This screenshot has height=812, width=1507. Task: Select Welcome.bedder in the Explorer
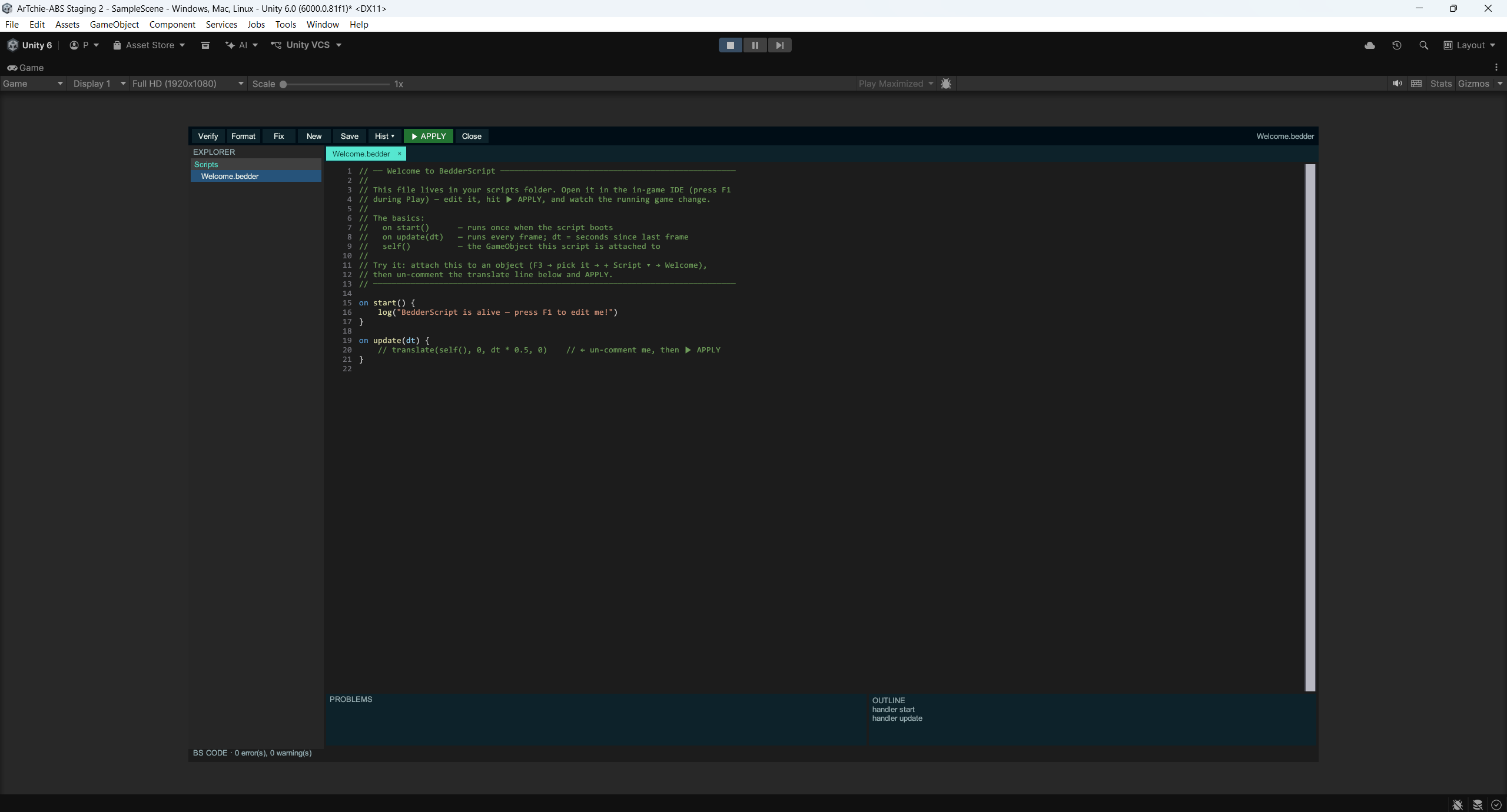point(255,176)
